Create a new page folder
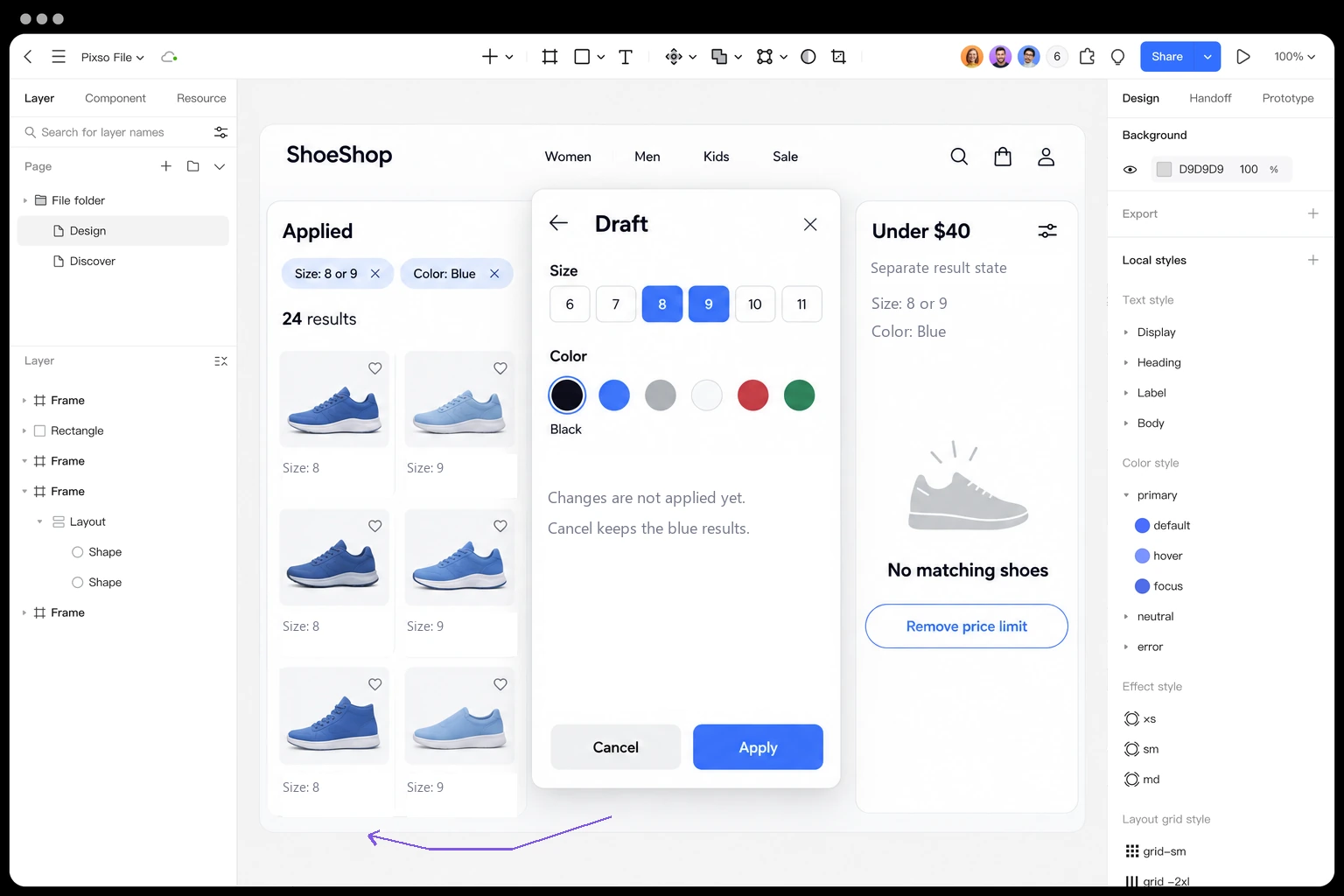 pyautogui.click(x=193, y=166)
